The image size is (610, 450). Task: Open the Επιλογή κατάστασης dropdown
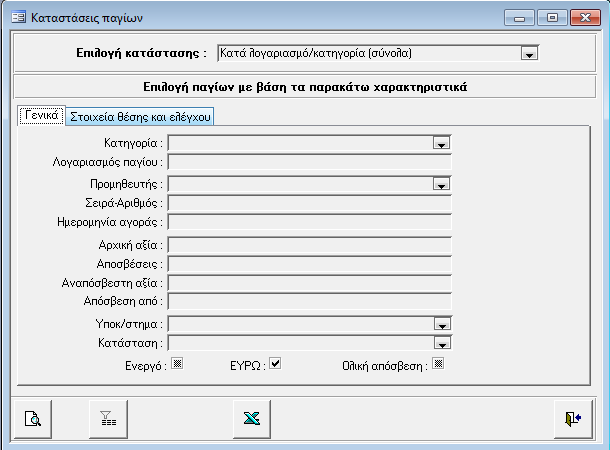coord(530,54)
